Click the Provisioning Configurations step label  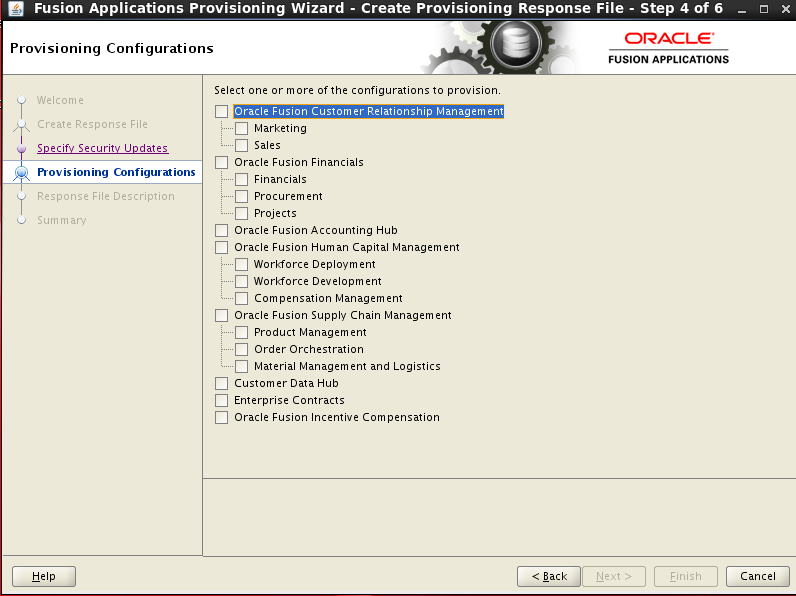pyautogui.click(x=116, y=172)
